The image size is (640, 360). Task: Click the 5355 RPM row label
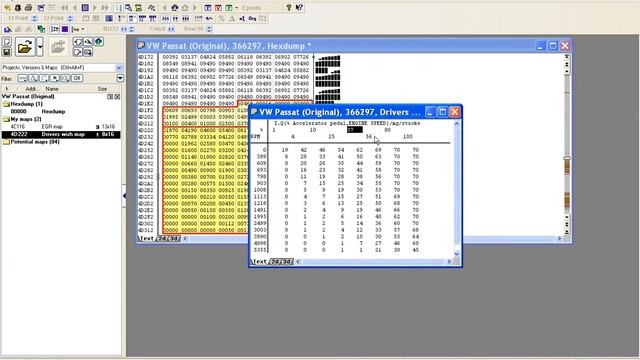coord(260,250)
